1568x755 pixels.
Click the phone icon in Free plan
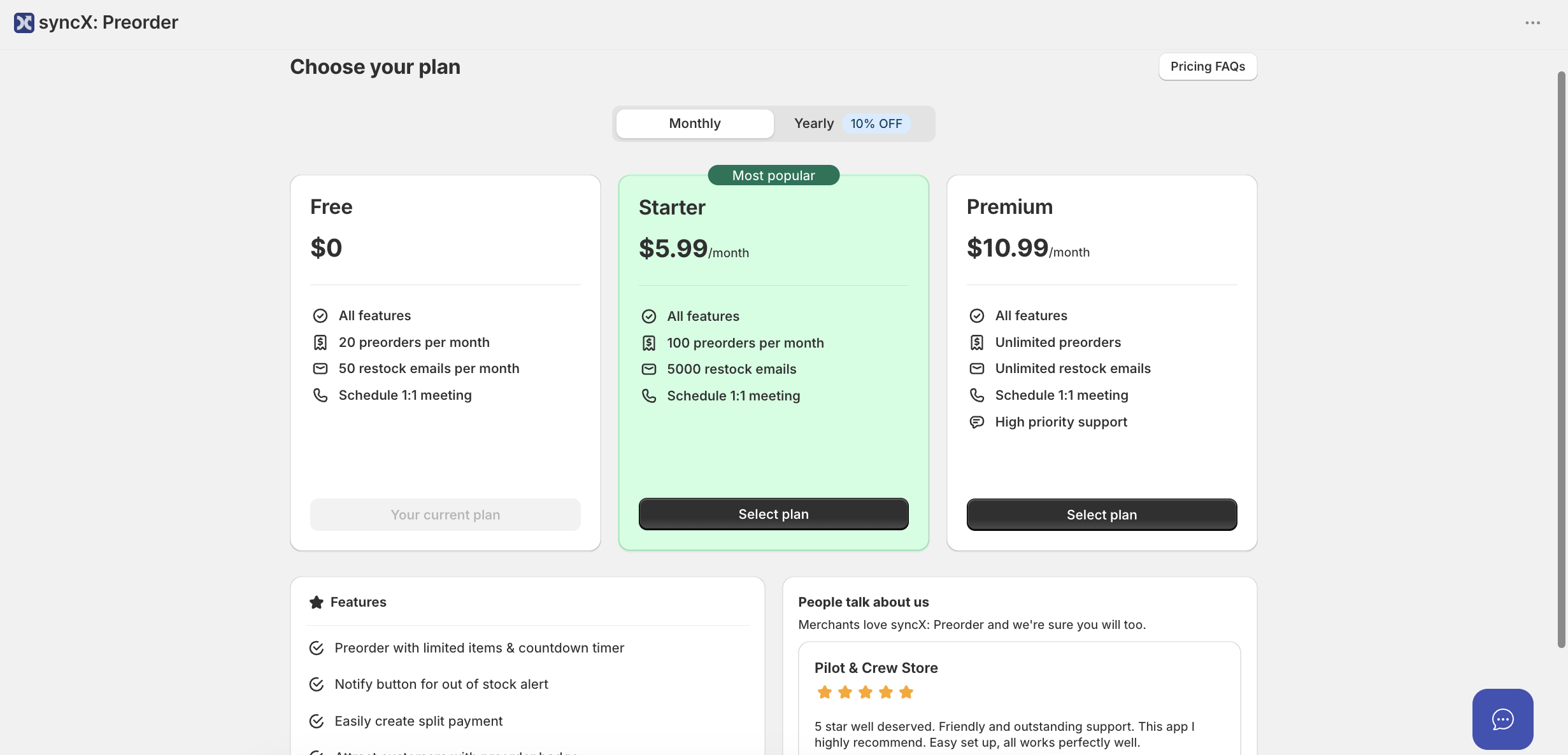pos(320,395)
